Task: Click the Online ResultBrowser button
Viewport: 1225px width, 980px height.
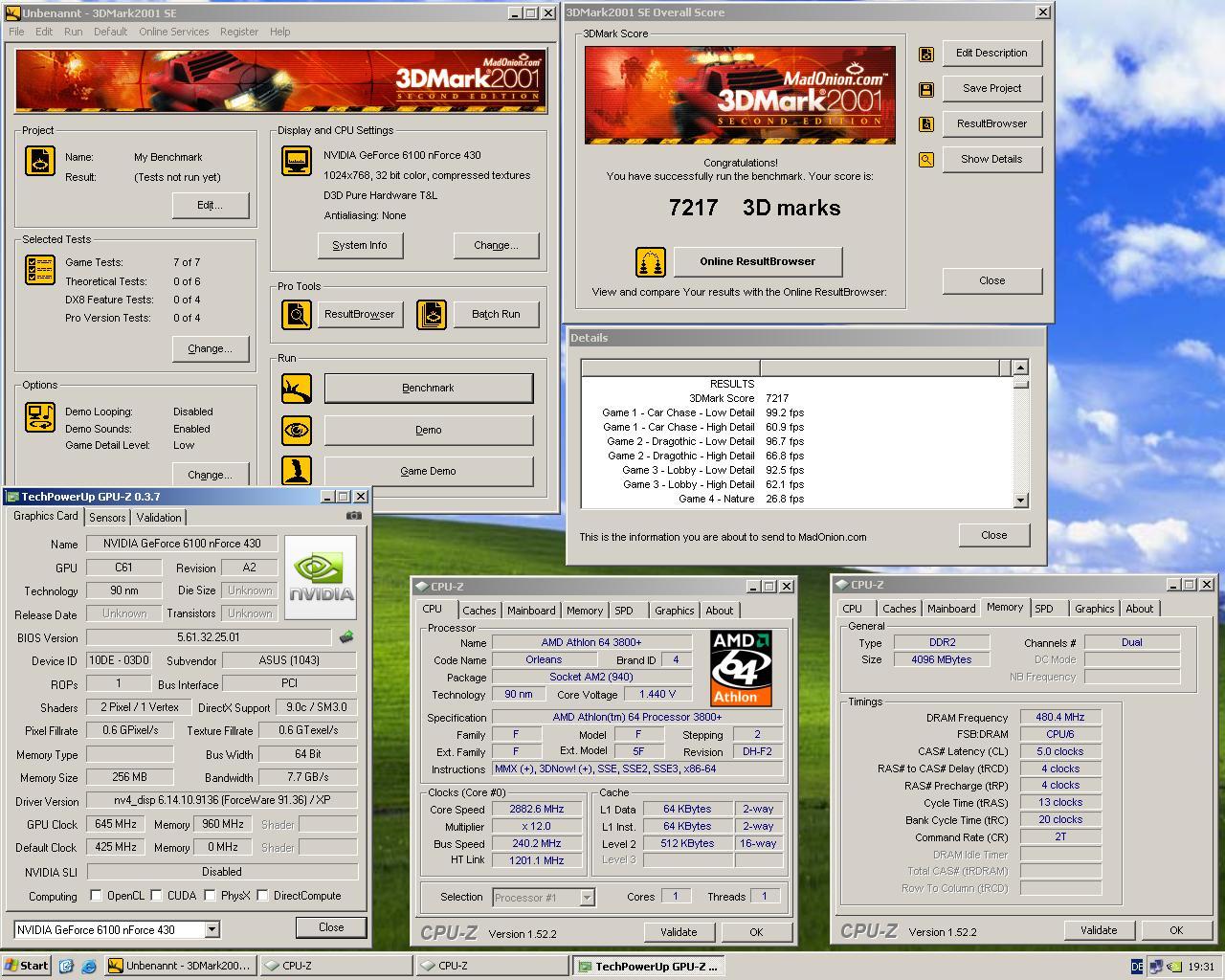Action: tap(757, 261)
